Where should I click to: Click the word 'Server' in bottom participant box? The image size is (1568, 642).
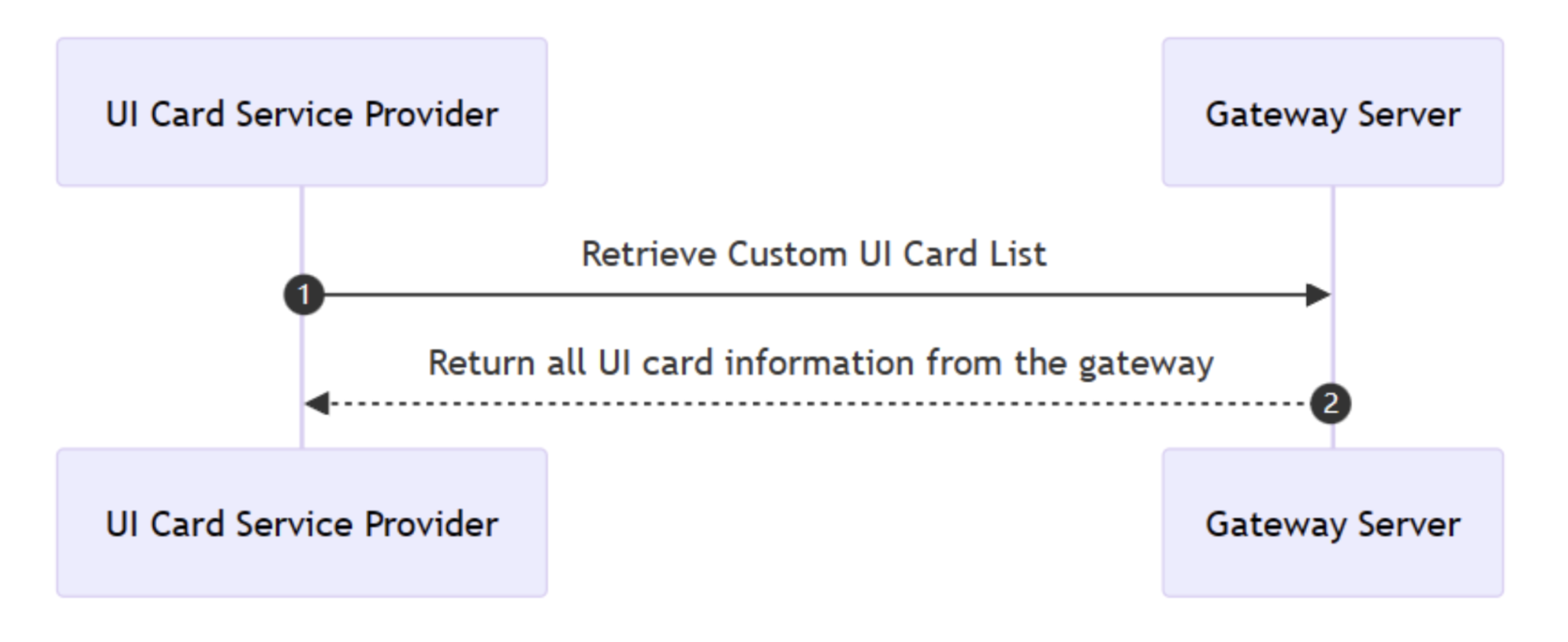[1409, 525]
